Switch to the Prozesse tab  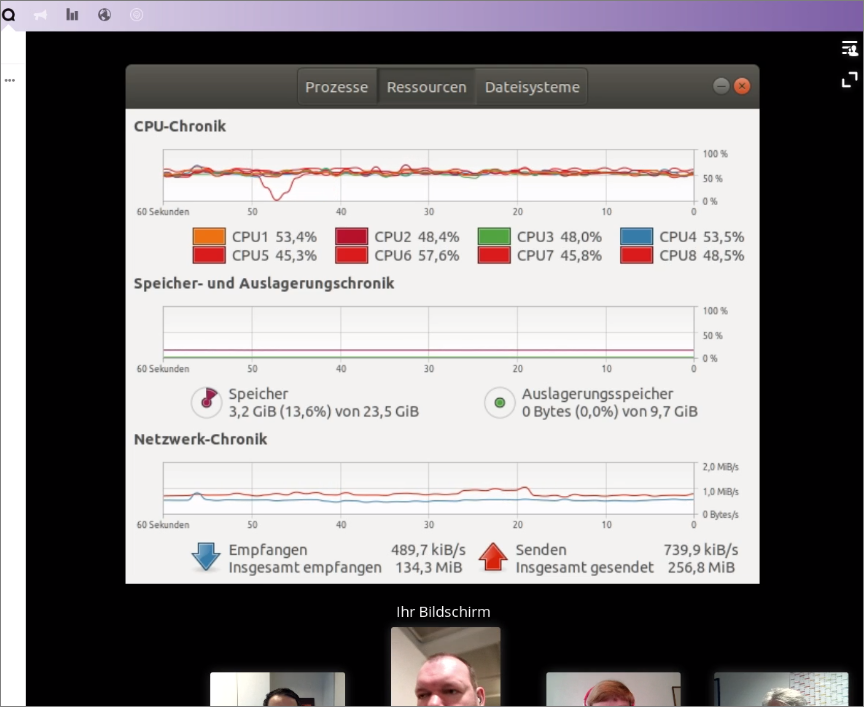tap(337, 87)
